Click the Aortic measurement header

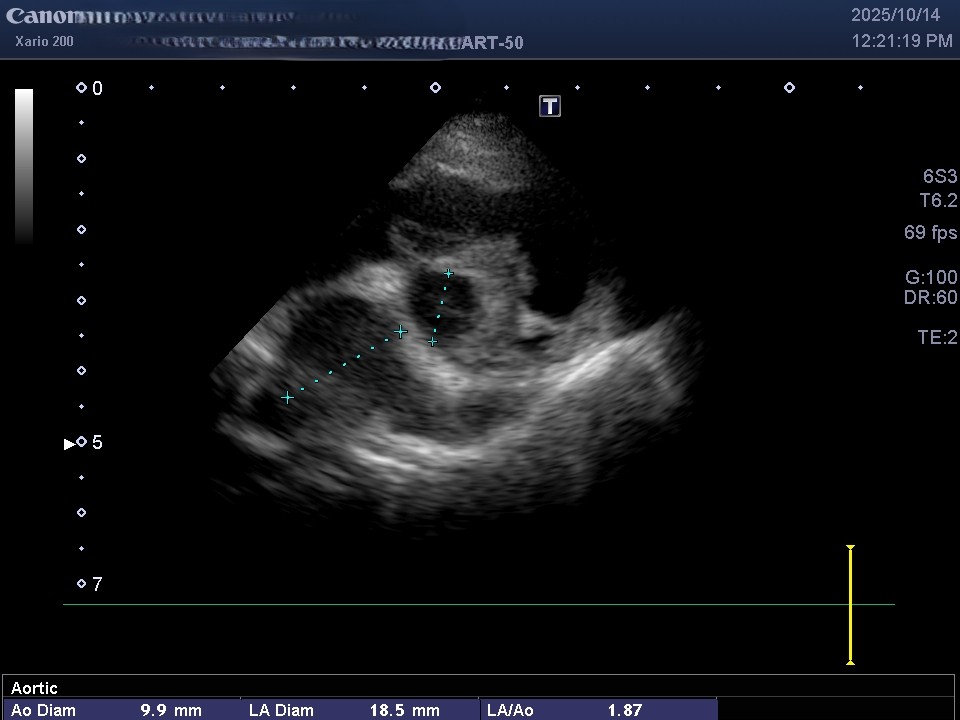(x=34, y=688)
